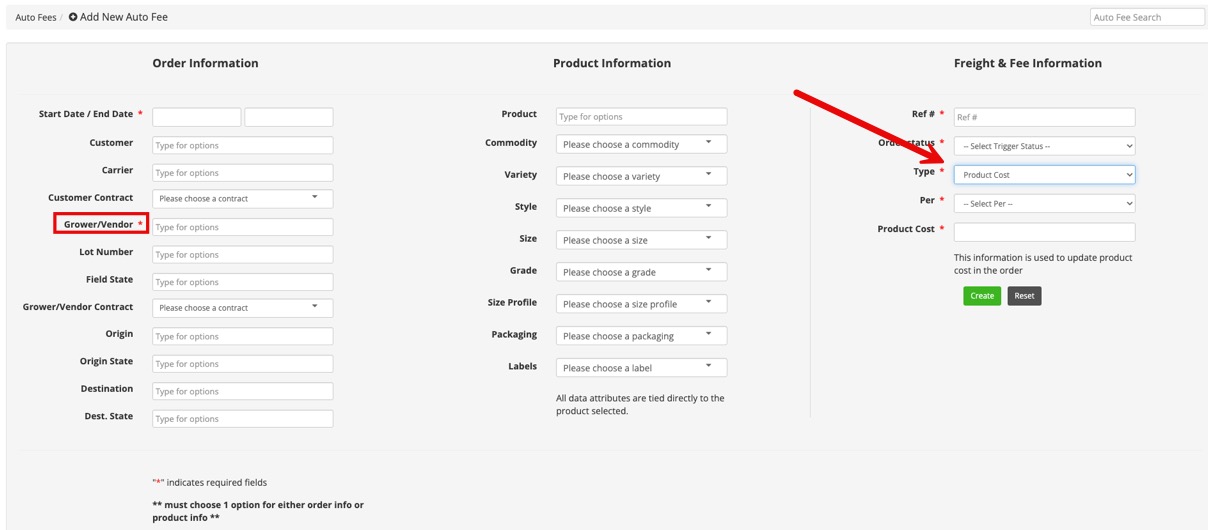Open the Commodity dropdown
1208x530 pixels.
point(641,144)
